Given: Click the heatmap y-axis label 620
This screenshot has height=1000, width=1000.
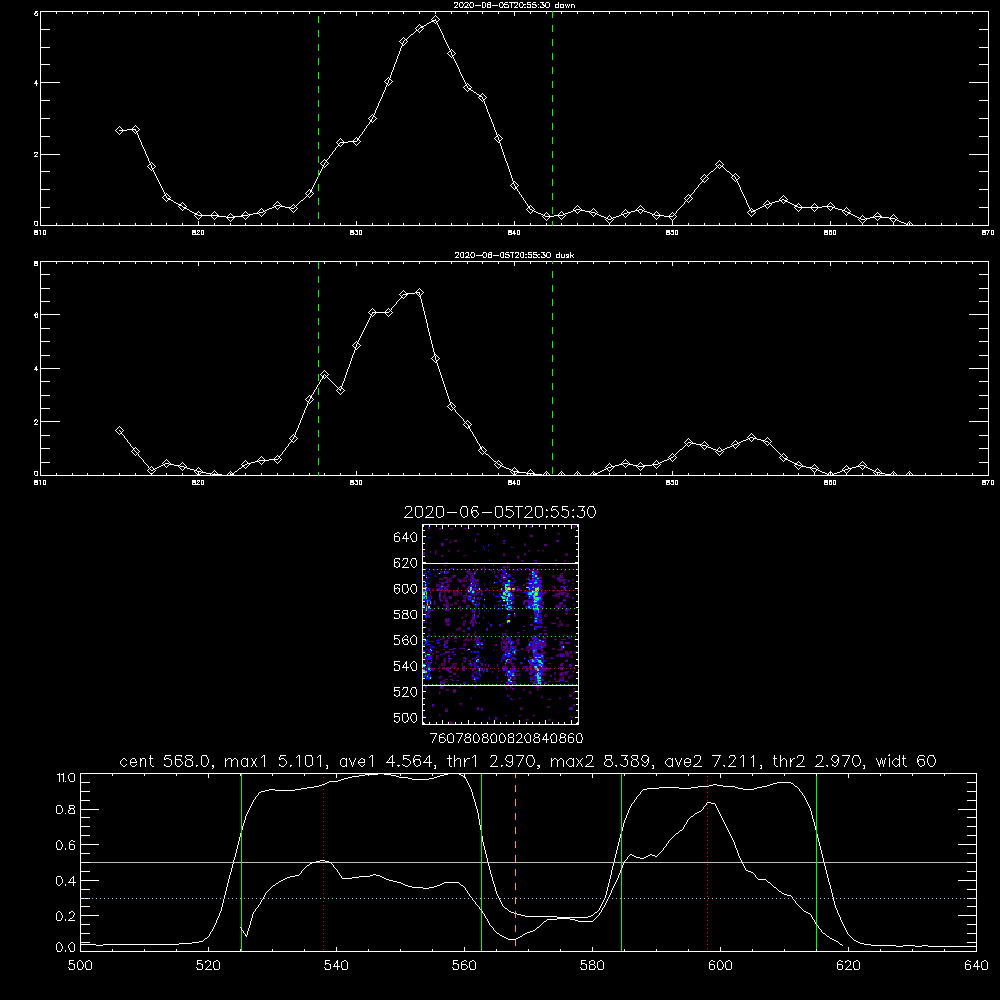Looking at the screenshot, I should 406,563.
